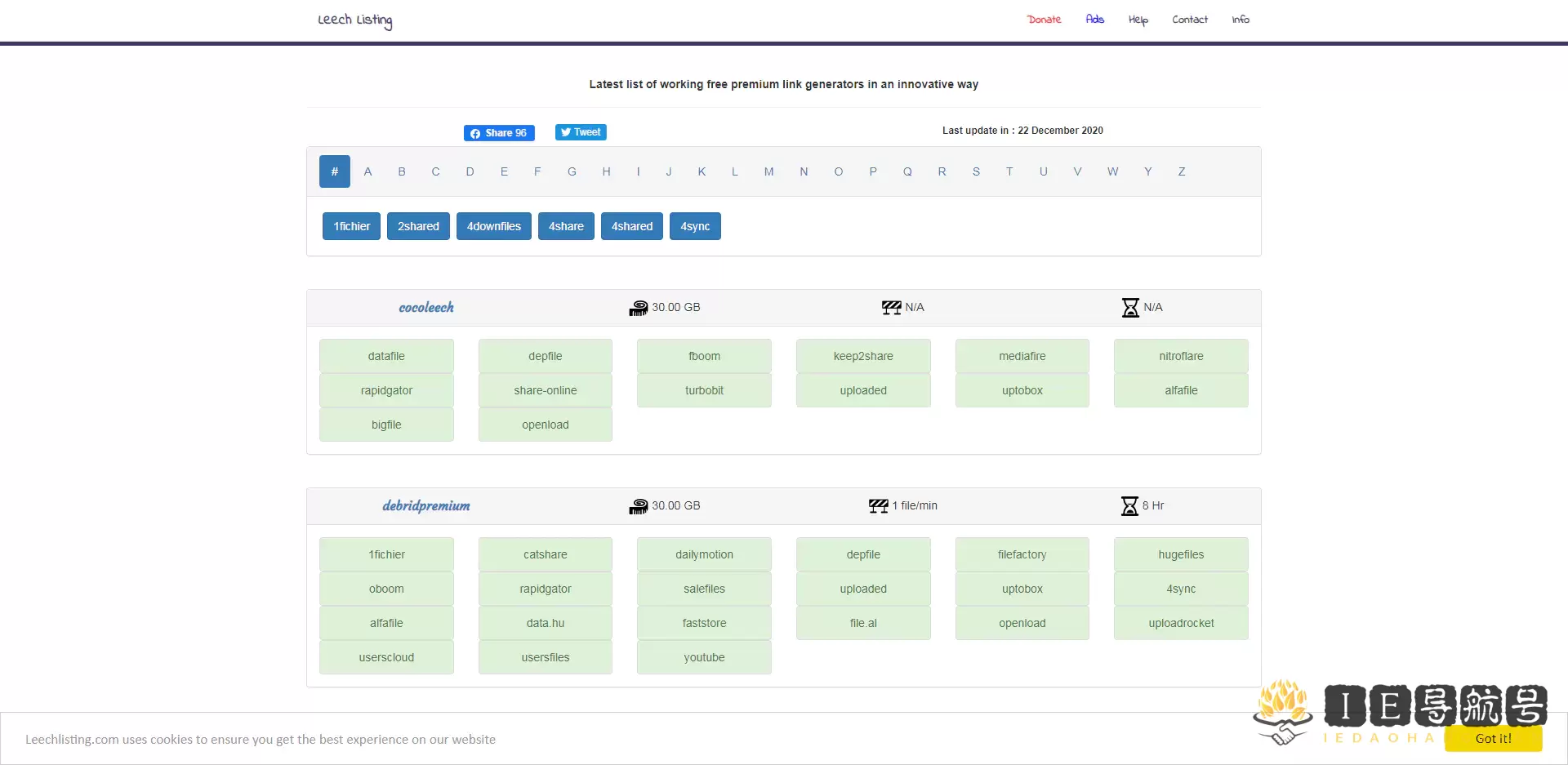The width and height of the screenshot is (1568, 765).
Task: Click the speed limit icon in the cocoleech row
Action: click(x=889, y=308)
